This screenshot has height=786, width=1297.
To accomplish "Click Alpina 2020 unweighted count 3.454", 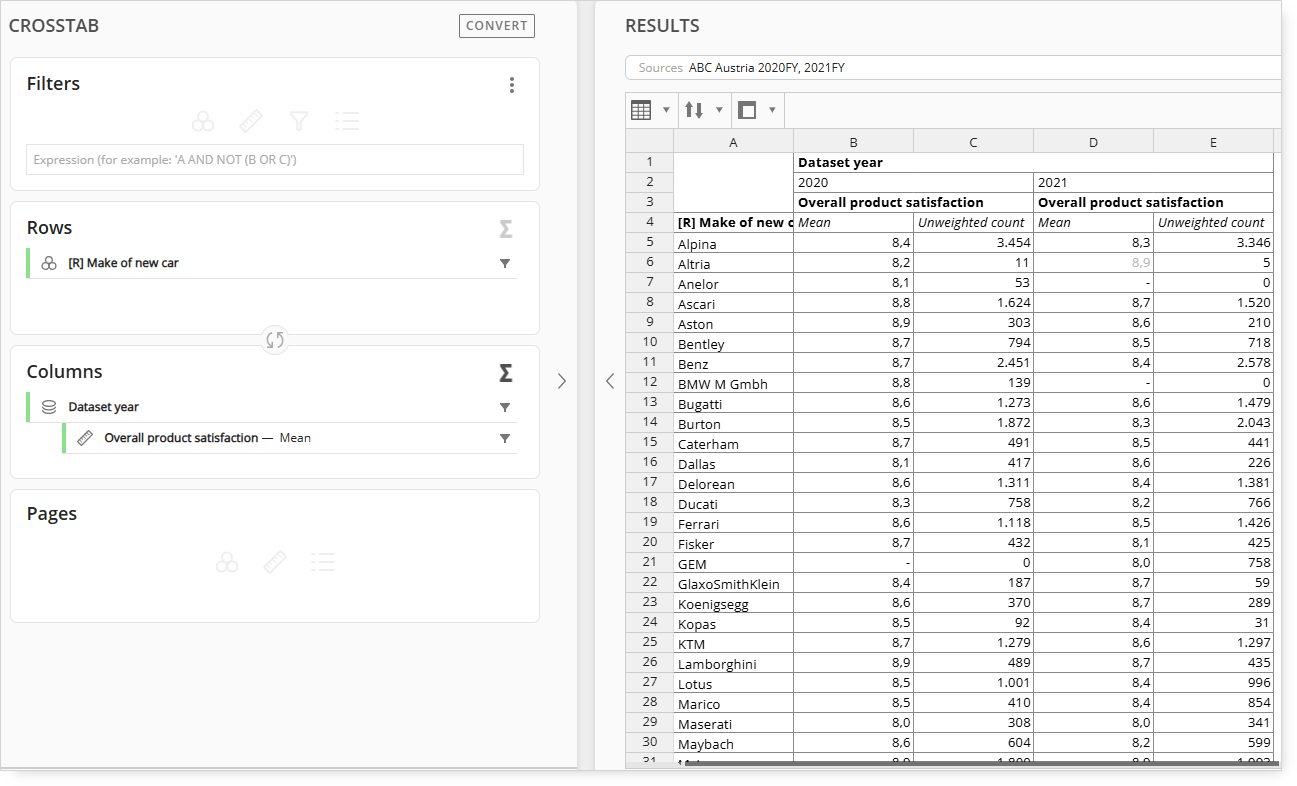I will tap(973, 243).
